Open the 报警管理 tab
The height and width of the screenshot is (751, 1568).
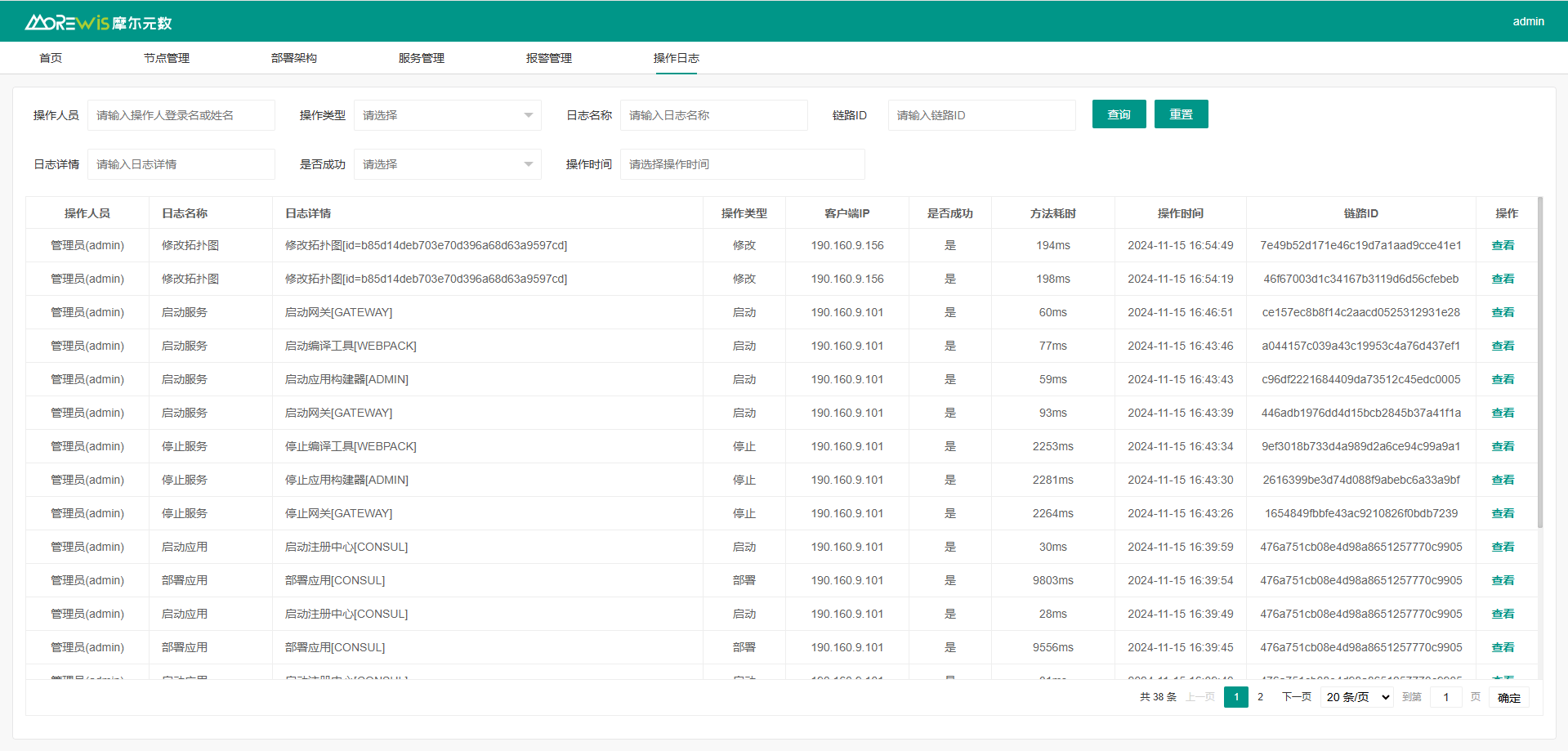[548, 58]
